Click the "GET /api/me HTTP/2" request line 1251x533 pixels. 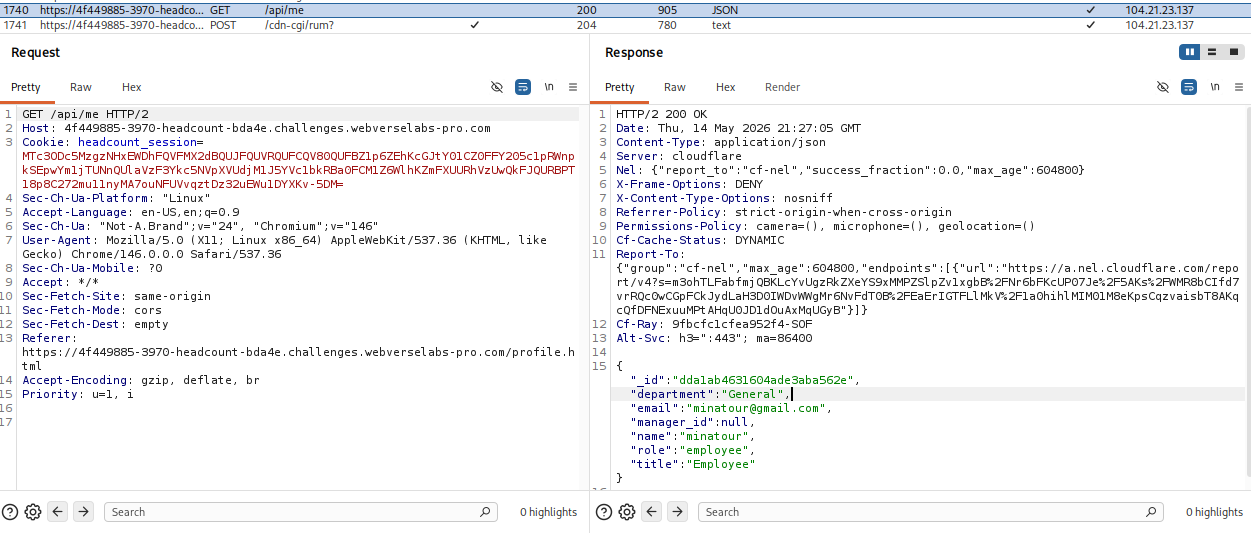click(x=85, y=114)
